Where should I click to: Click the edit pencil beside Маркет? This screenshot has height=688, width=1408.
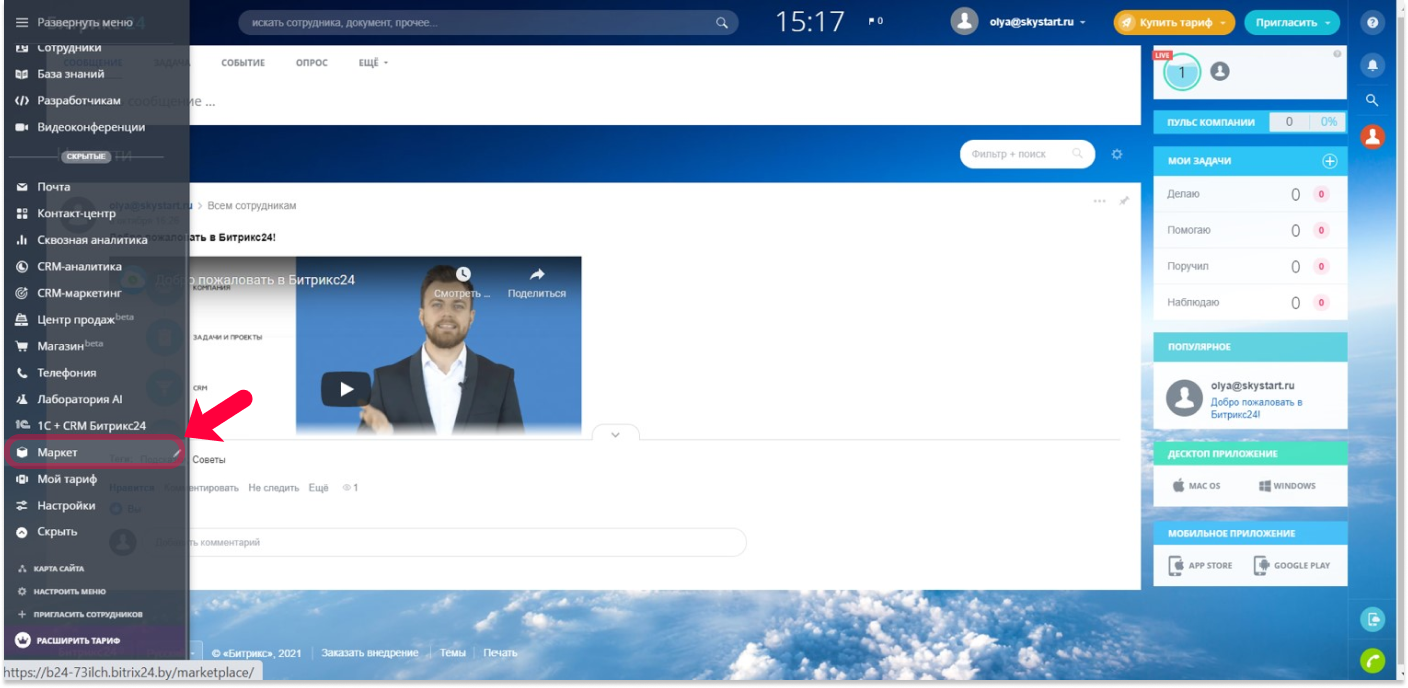tap(176, 453)
